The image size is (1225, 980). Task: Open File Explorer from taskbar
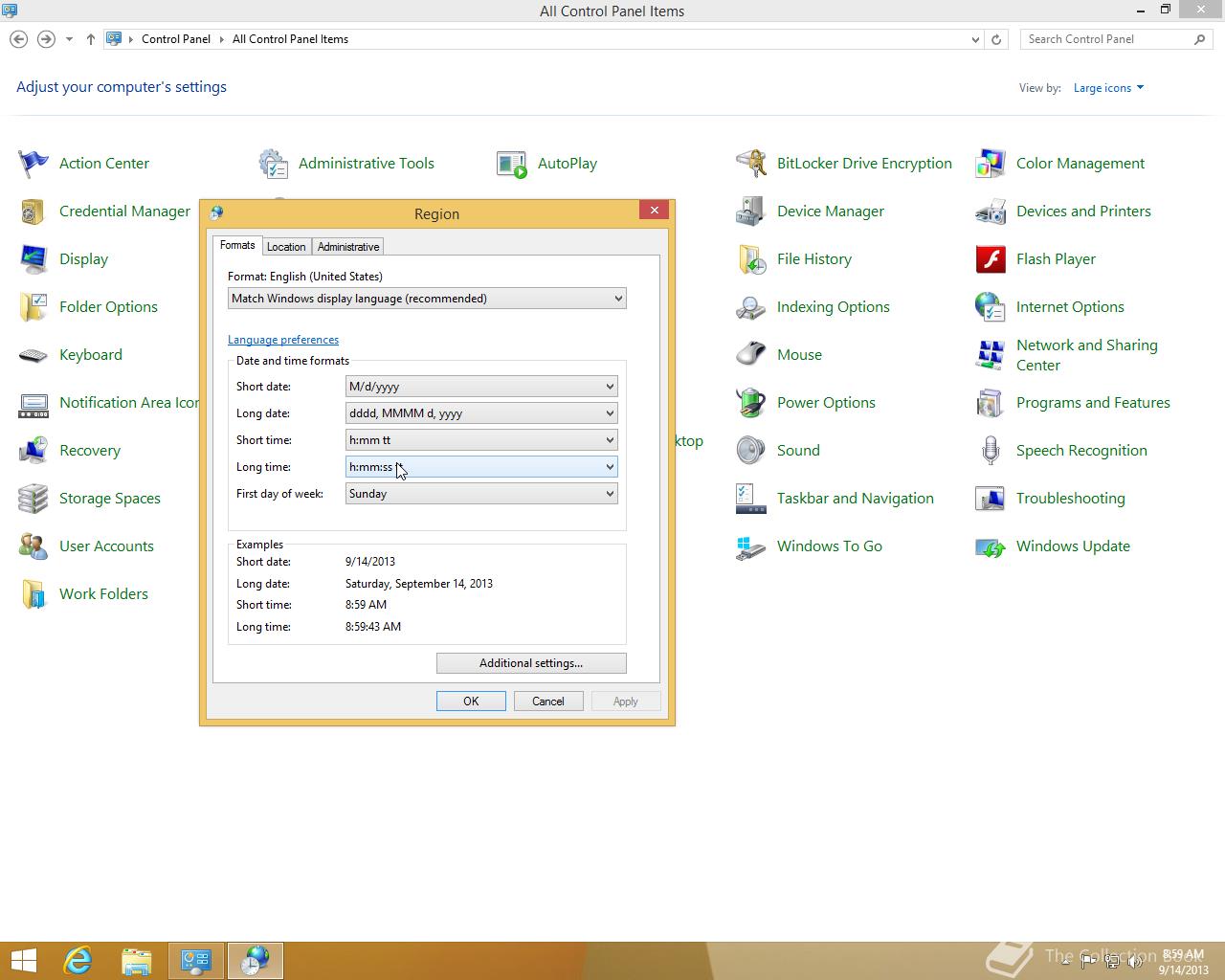[x=137, y=961]
